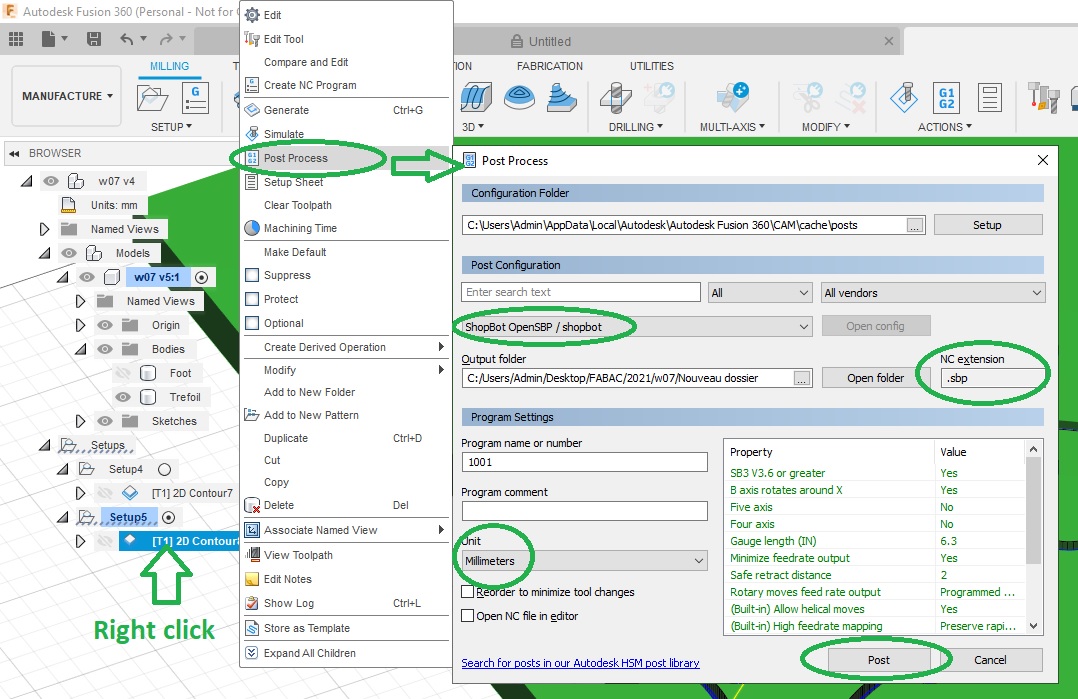Viewport: 1078px width, 699px height.
Task: Expand the Setup4 2D Contour7 node
Action: (x=80, y=493)
